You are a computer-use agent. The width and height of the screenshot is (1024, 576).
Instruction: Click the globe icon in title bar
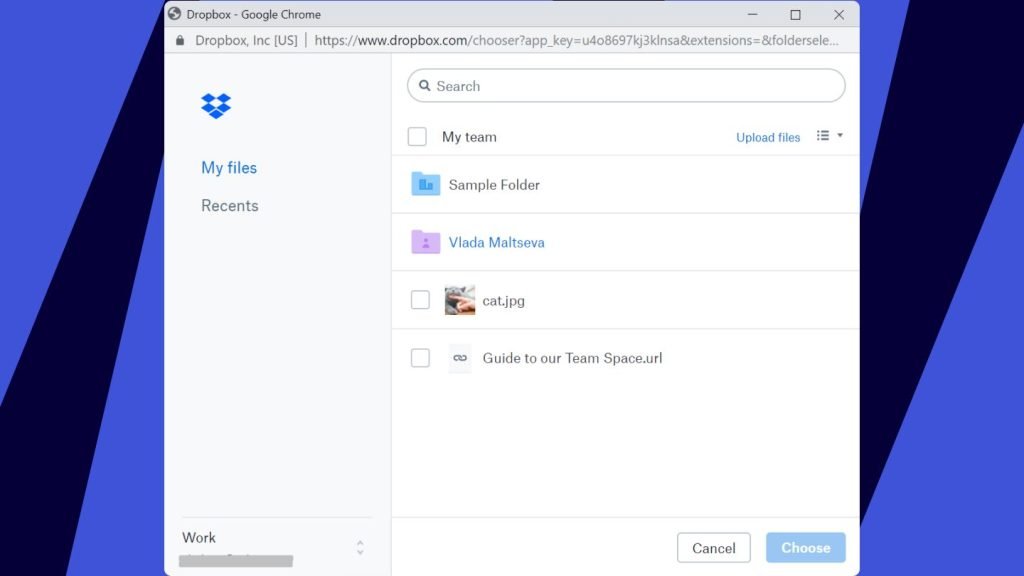tap(175, 14)
